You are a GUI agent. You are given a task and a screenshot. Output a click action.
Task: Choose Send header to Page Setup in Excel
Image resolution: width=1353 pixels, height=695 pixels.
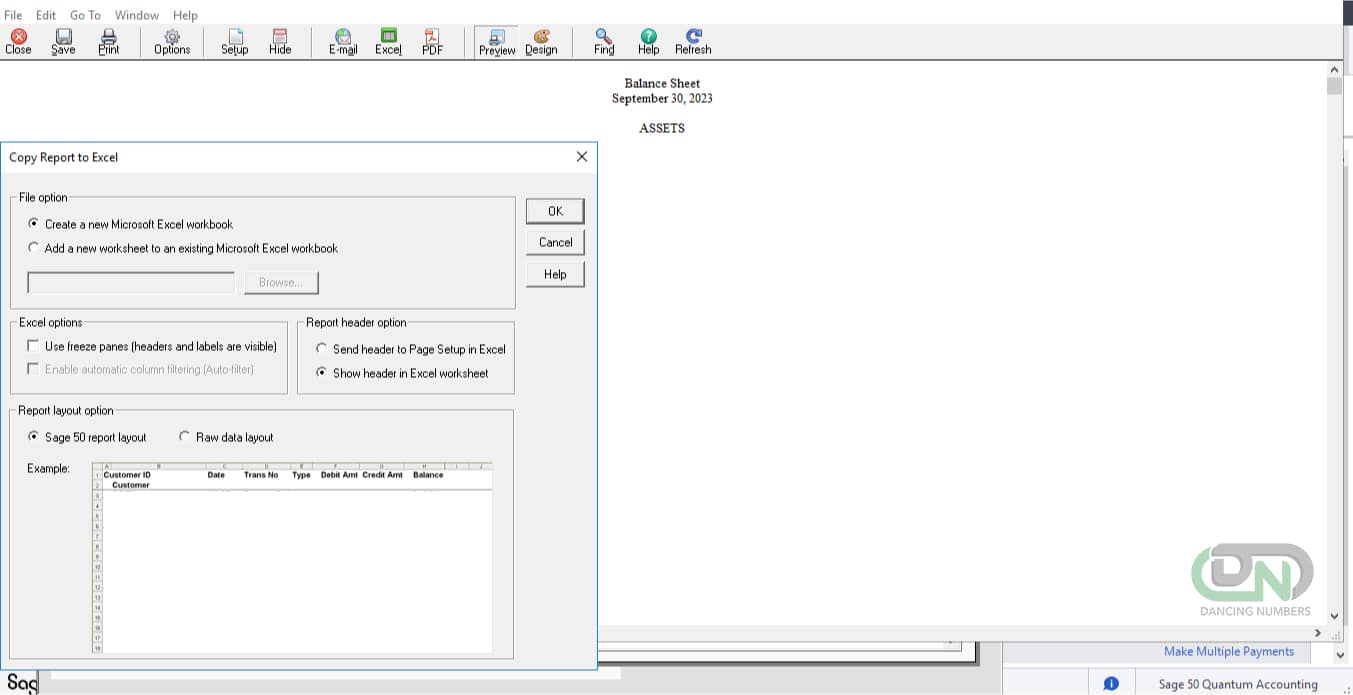coord(321,348)
